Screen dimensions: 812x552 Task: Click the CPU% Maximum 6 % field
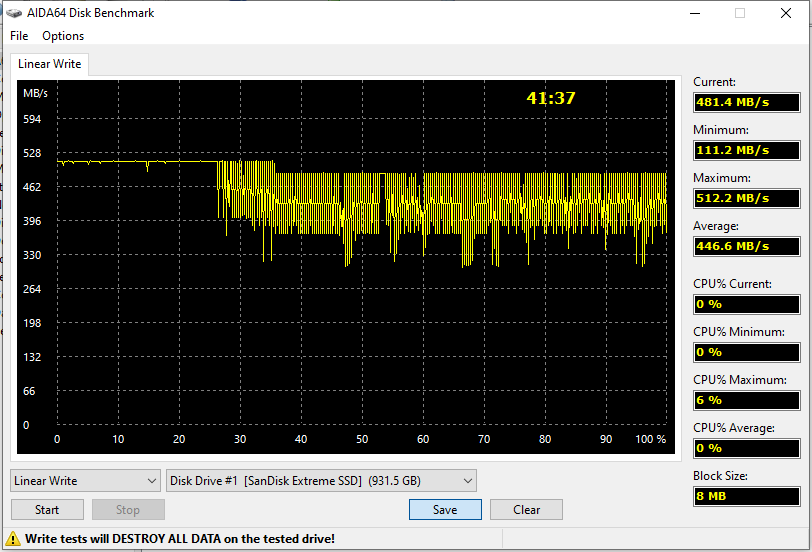[x=746, y=400]
